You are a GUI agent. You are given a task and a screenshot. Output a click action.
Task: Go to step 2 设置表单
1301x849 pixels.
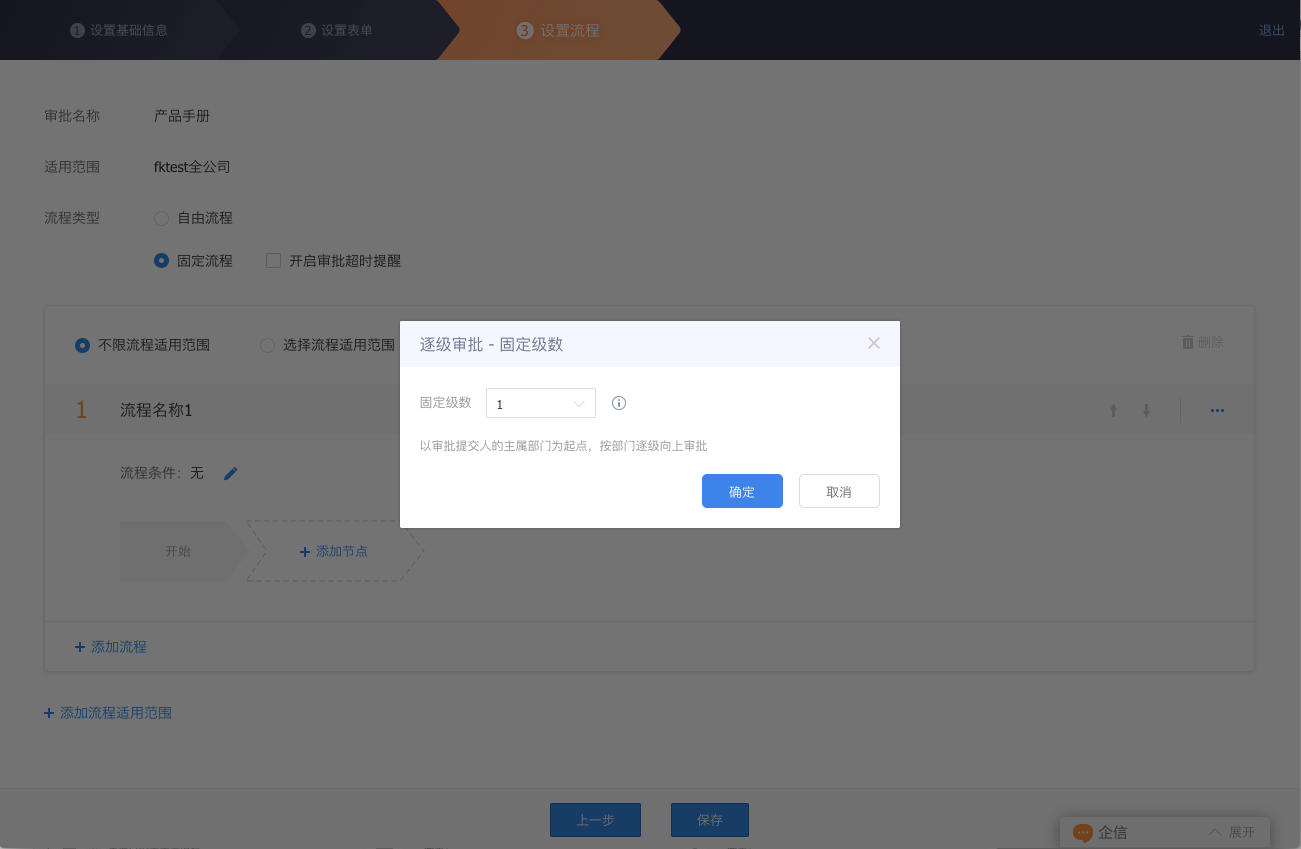(x=337, y=30)
